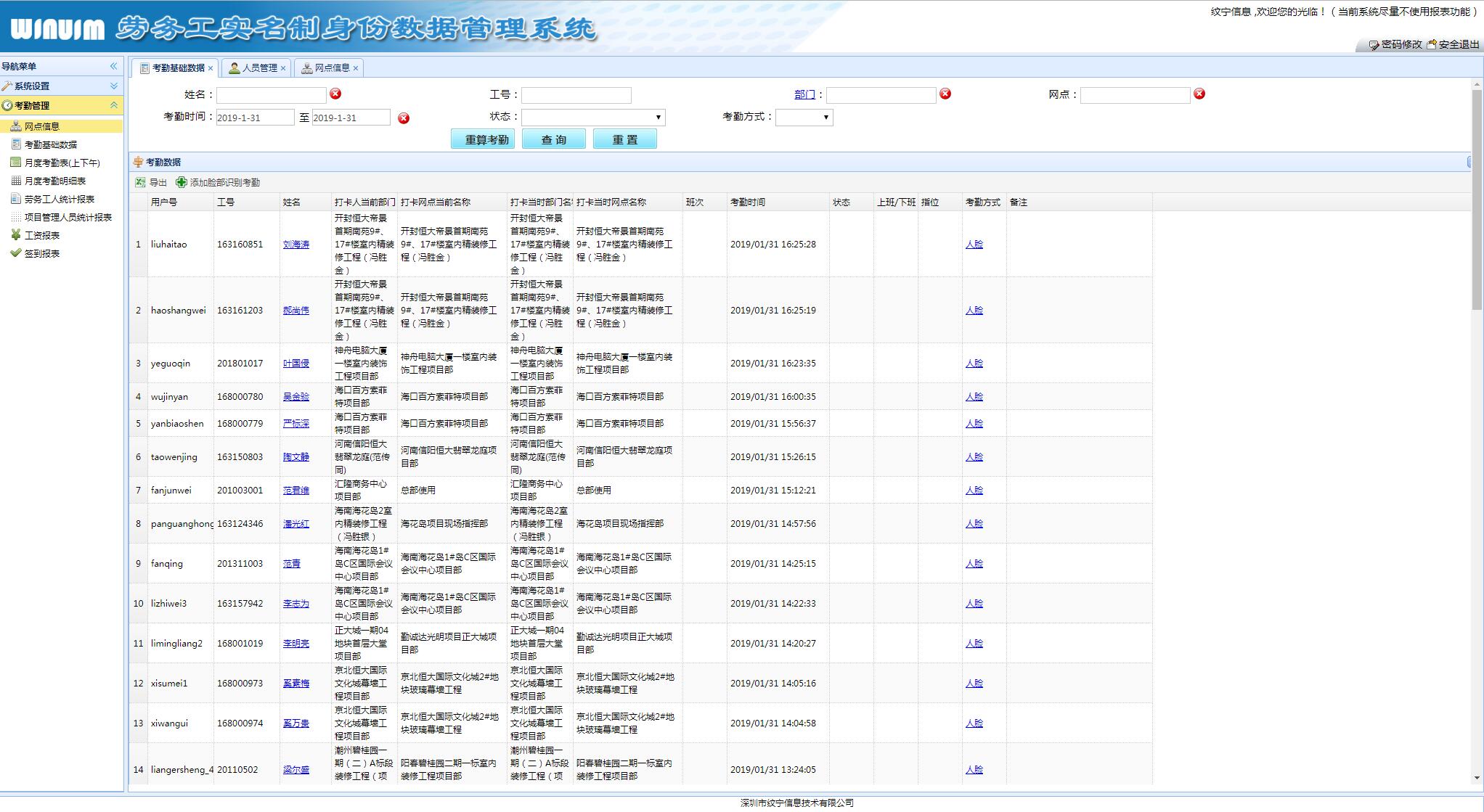Screen dimensions: 1484x812
Task: Click the 重算考勤 button
Action: coord(483,139)
